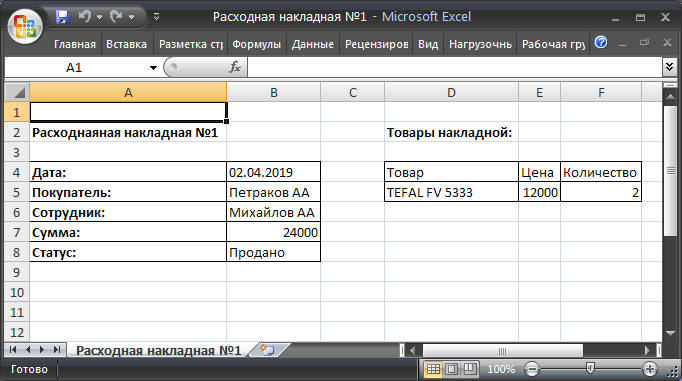Viewport: 682px width, 381px height.
Task: Customize the Quick Access Toolbar
Action: point(157,17)
